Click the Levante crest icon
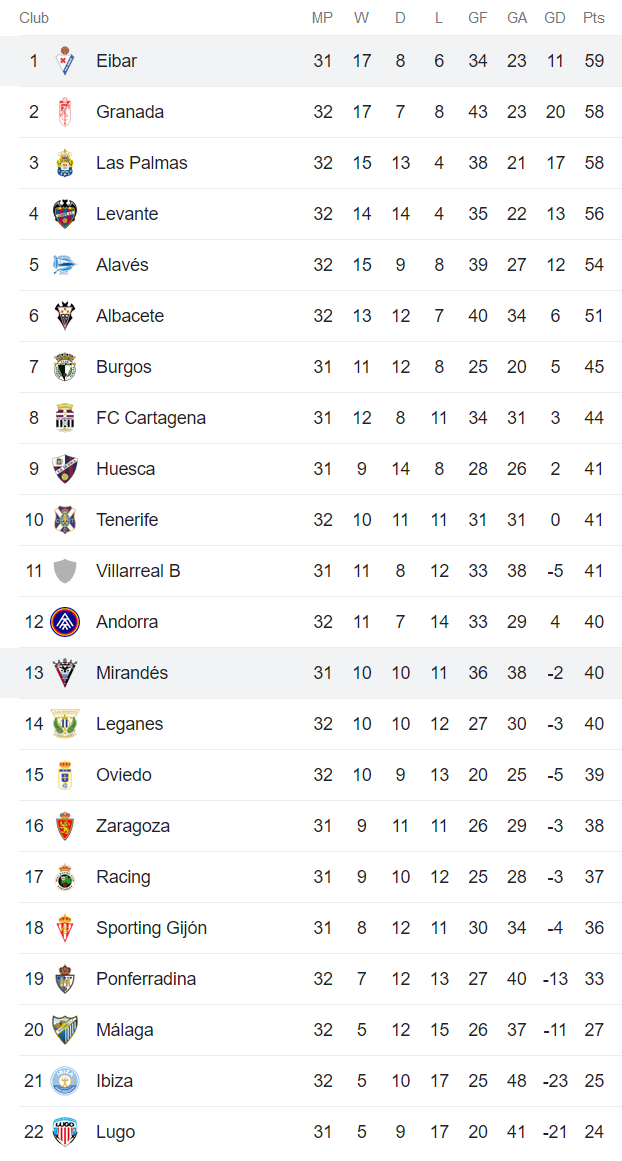622x1161 pixels. pos(63,214)
